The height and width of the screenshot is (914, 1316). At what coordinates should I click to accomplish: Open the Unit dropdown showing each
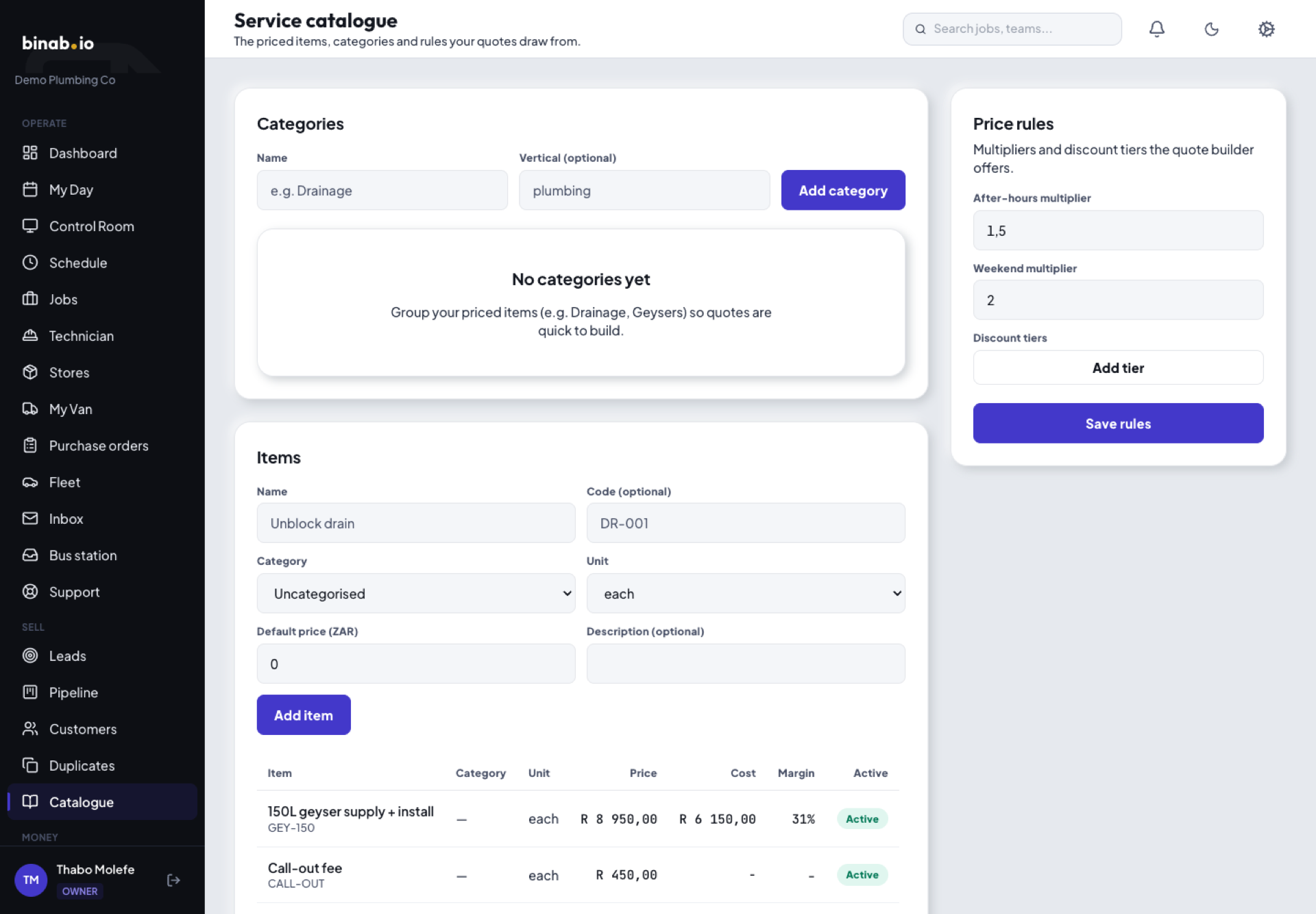(x=746, y=593)
